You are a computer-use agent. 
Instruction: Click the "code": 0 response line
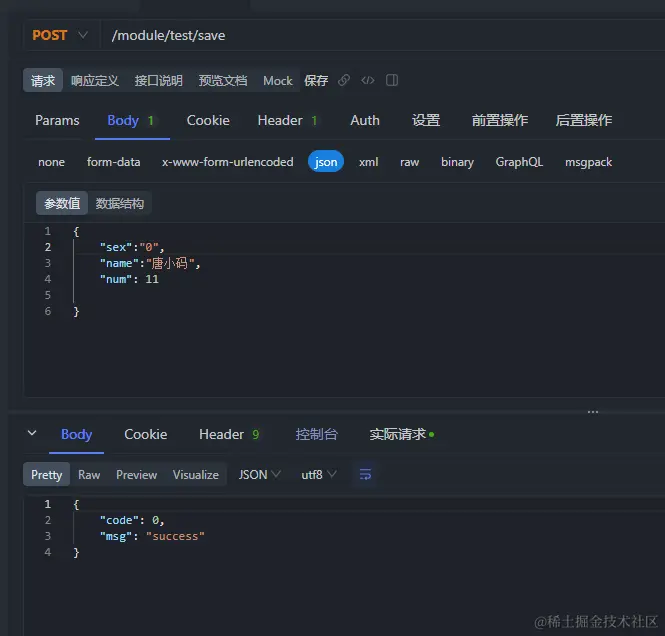(x=132, y=520)
